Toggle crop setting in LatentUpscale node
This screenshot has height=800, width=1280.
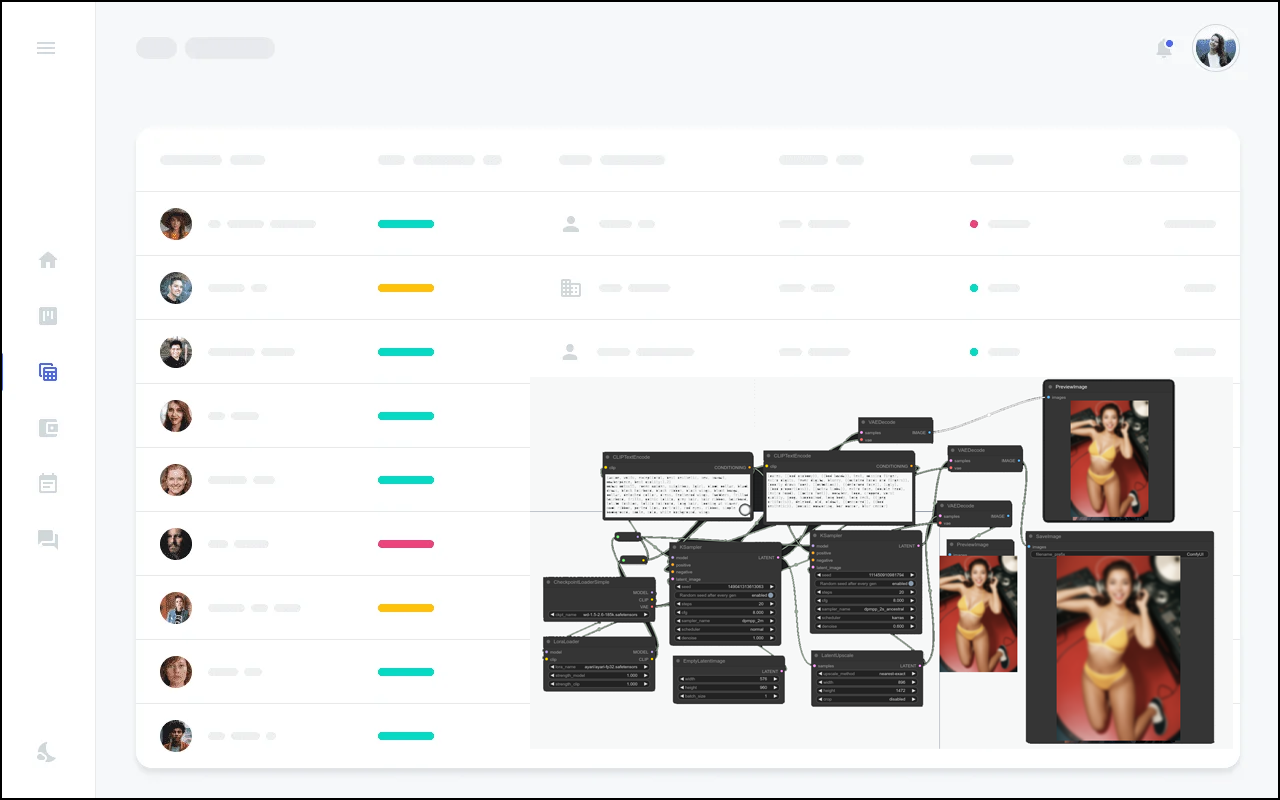(865, 699)
